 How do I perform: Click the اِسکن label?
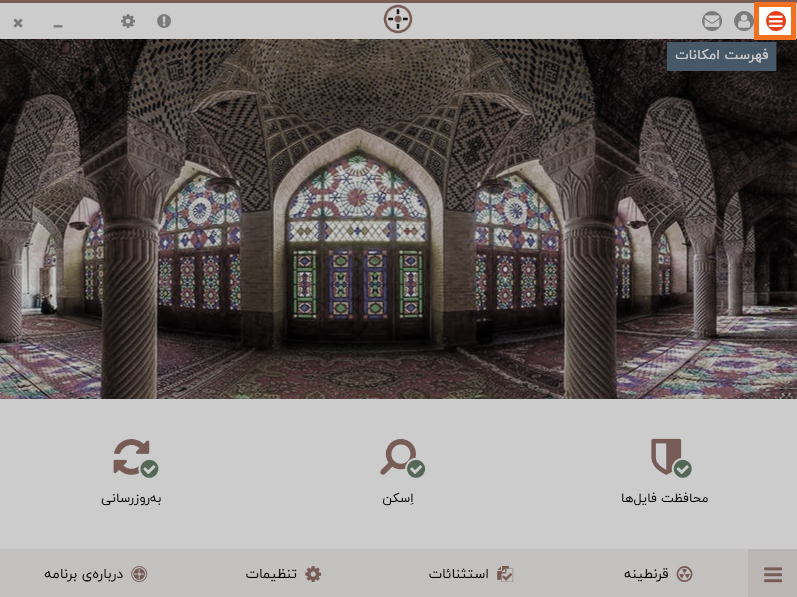pyautogui.click(x=398, y=498)
